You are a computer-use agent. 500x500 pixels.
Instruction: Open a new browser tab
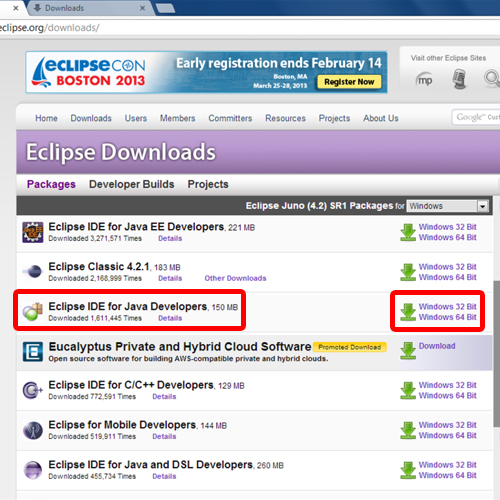[x=166, y=8]
